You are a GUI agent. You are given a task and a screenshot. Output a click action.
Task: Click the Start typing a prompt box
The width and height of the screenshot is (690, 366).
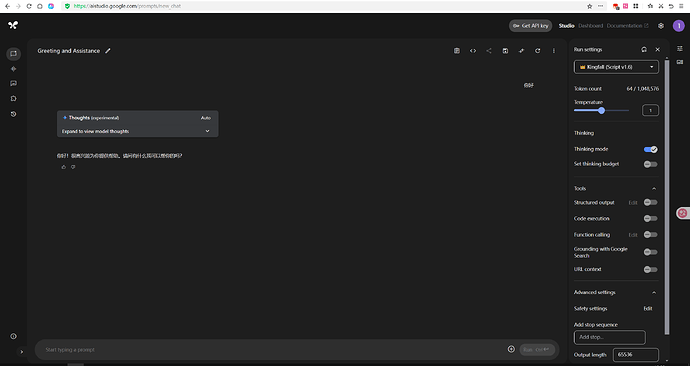tap(273, 350)
